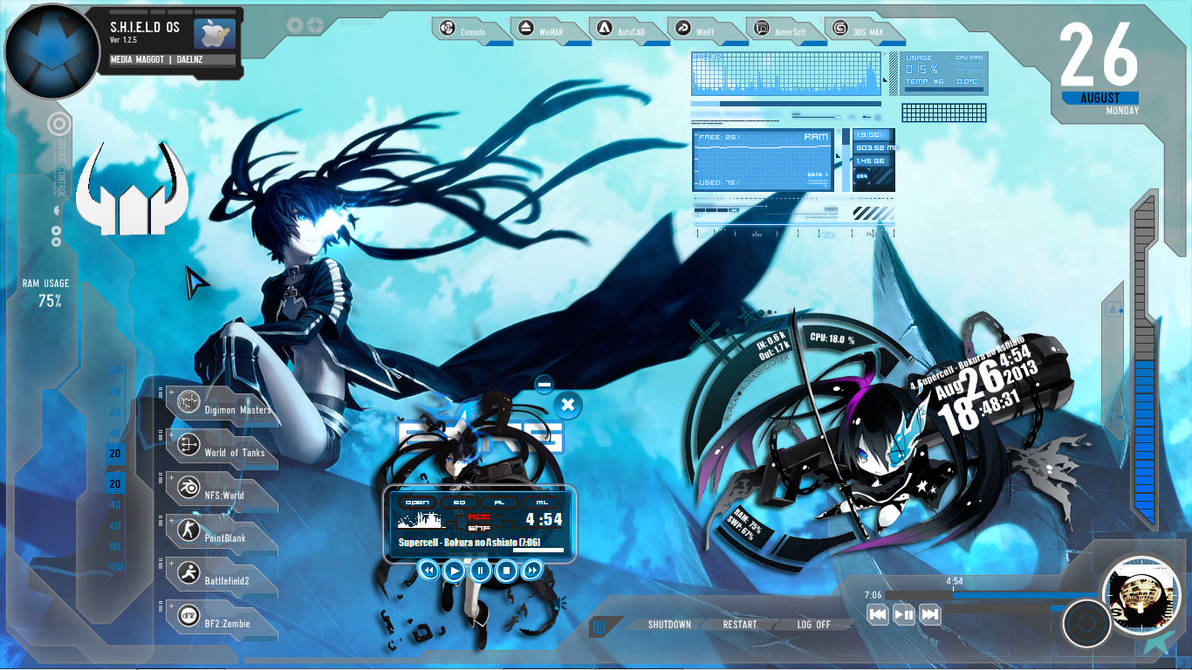Click the RAM USAGE 75% readout
Viewport: 1192px width, 670px height.
click(46, 293)
